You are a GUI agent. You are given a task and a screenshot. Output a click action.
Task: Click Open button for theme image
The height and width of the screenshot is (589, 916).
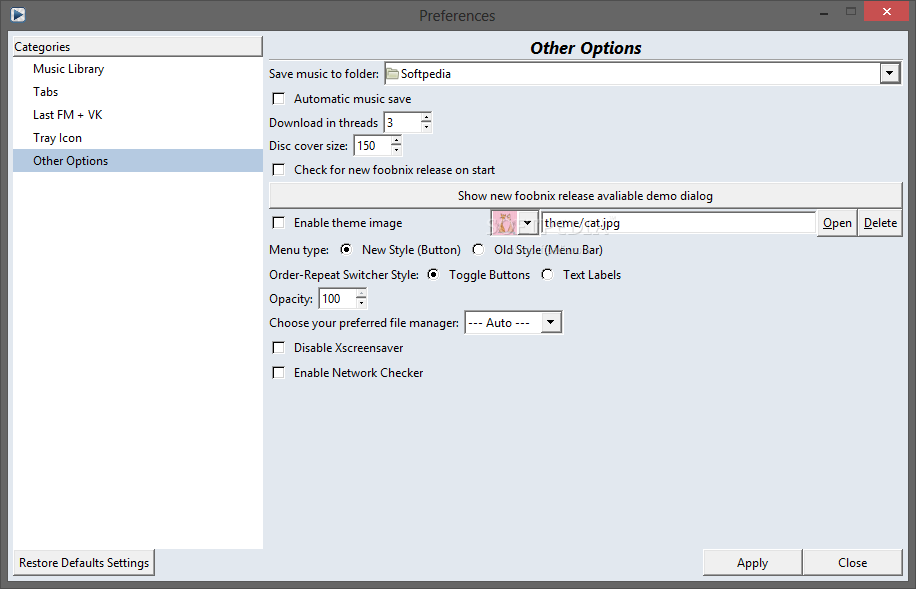pyautogui.click(x=837, y=223)
